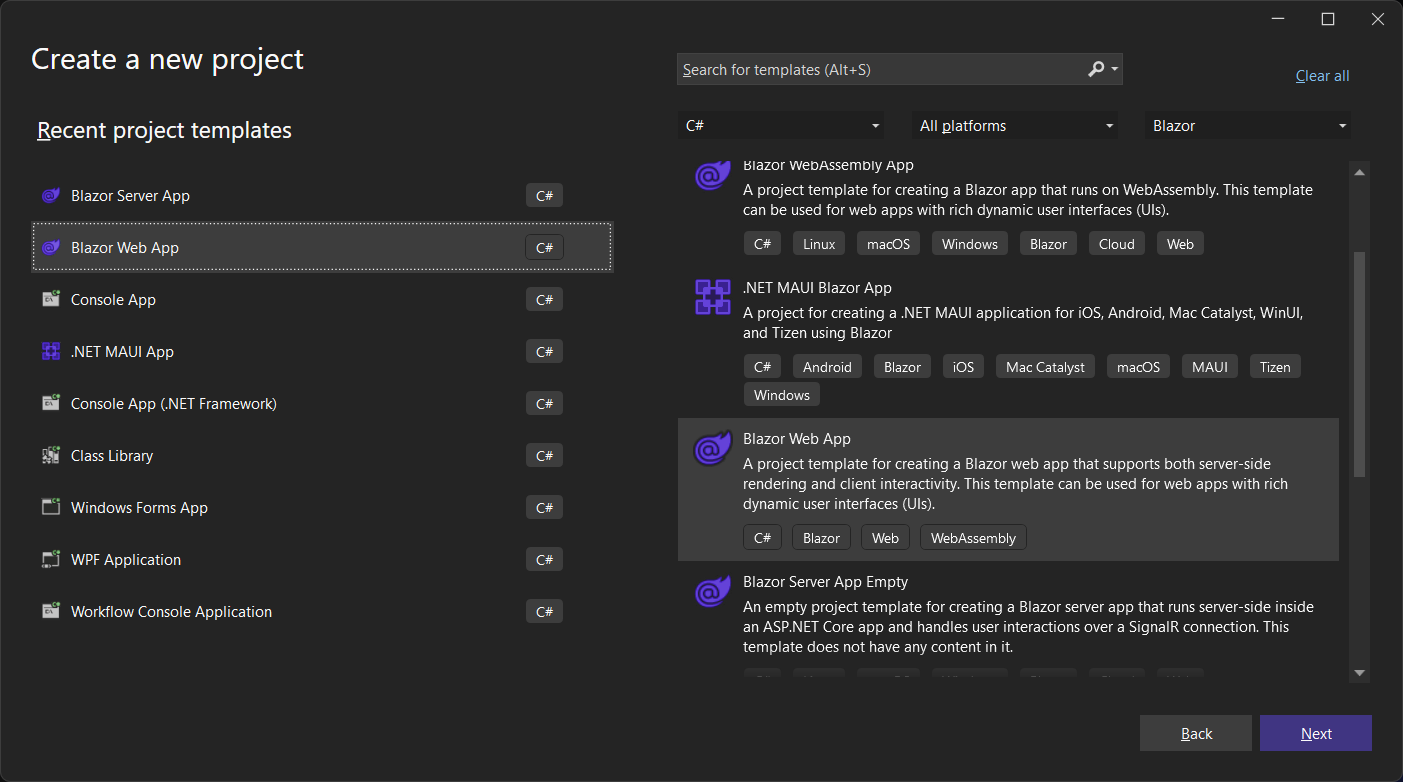The height and width of the screenshot is (782, 1403).
Task: Click the Blazor Web App template icon in results
Action: point(713,449)
